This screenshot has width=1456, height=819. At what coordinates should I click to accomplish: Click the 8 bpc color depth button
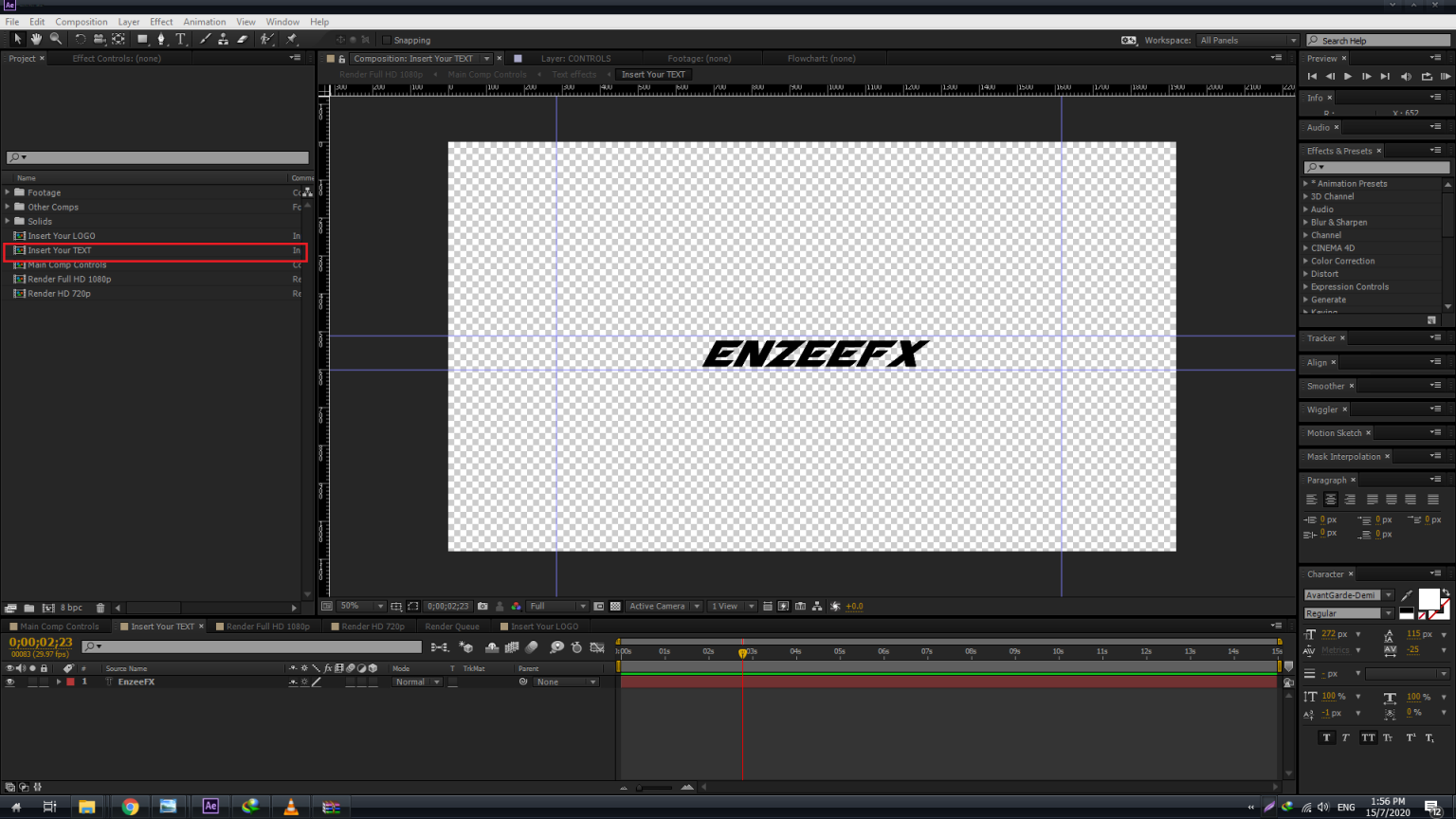71,608
